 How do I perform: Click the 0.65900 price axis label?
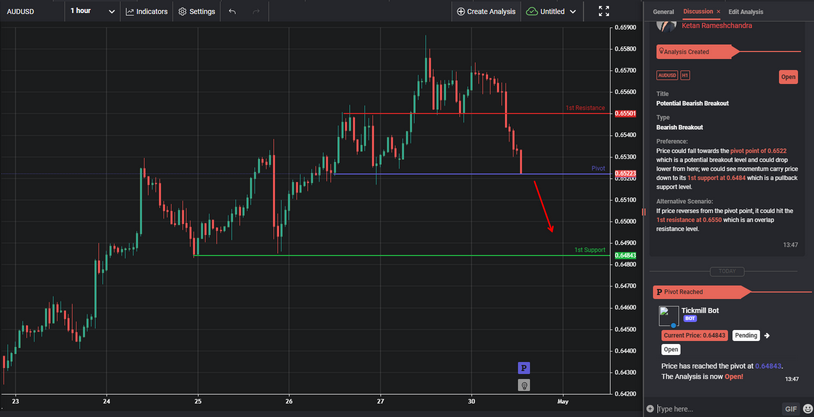pos(625,27)
